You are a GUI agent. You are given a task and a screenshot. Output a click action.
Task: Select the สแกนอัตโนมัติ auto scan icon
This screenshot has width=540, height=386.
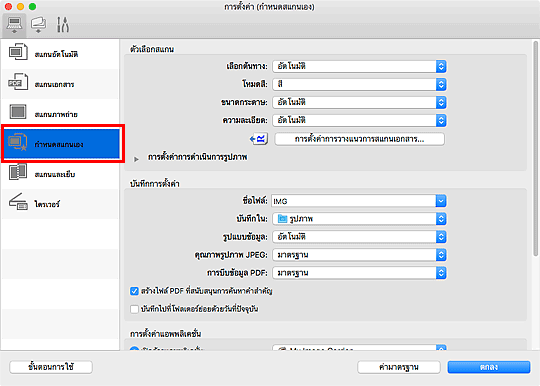[18, 52]
